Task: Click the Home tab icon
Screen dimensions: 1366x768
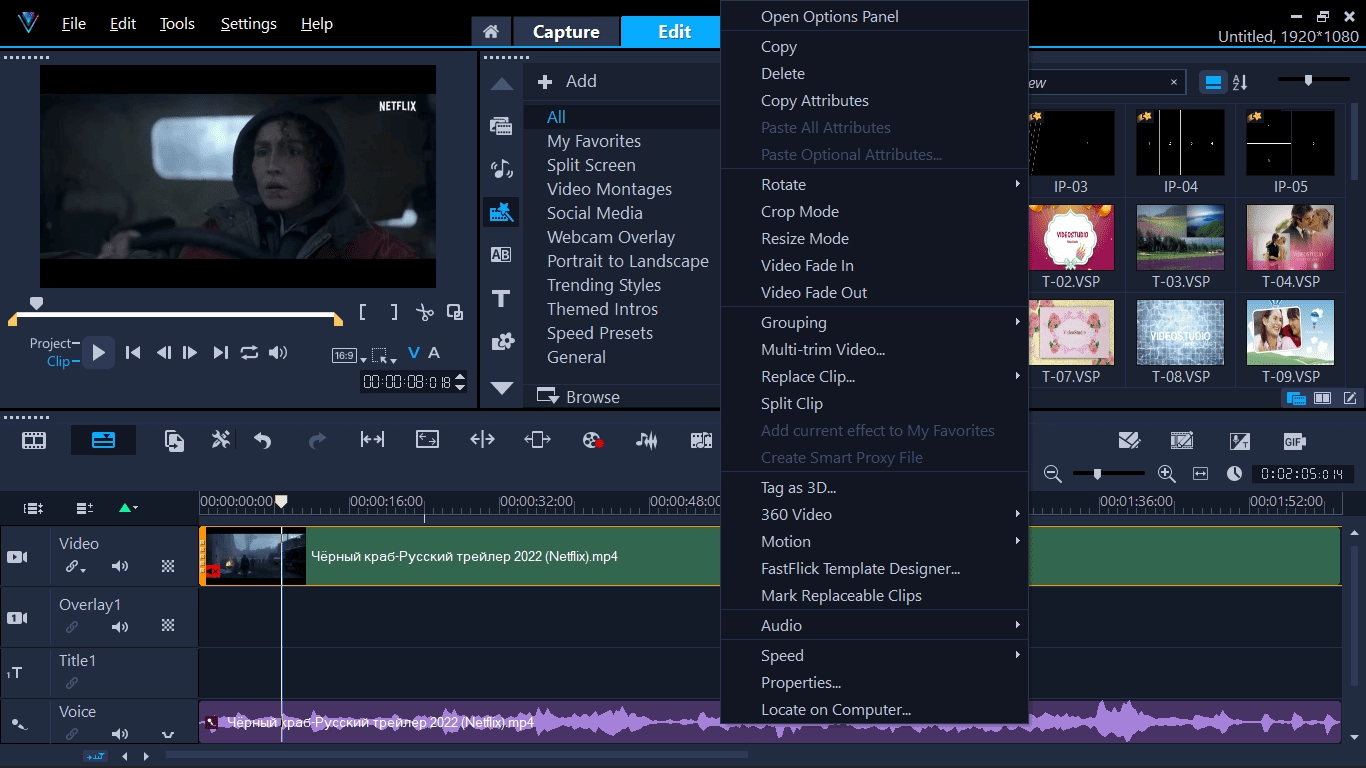Action: click(491, 31)
